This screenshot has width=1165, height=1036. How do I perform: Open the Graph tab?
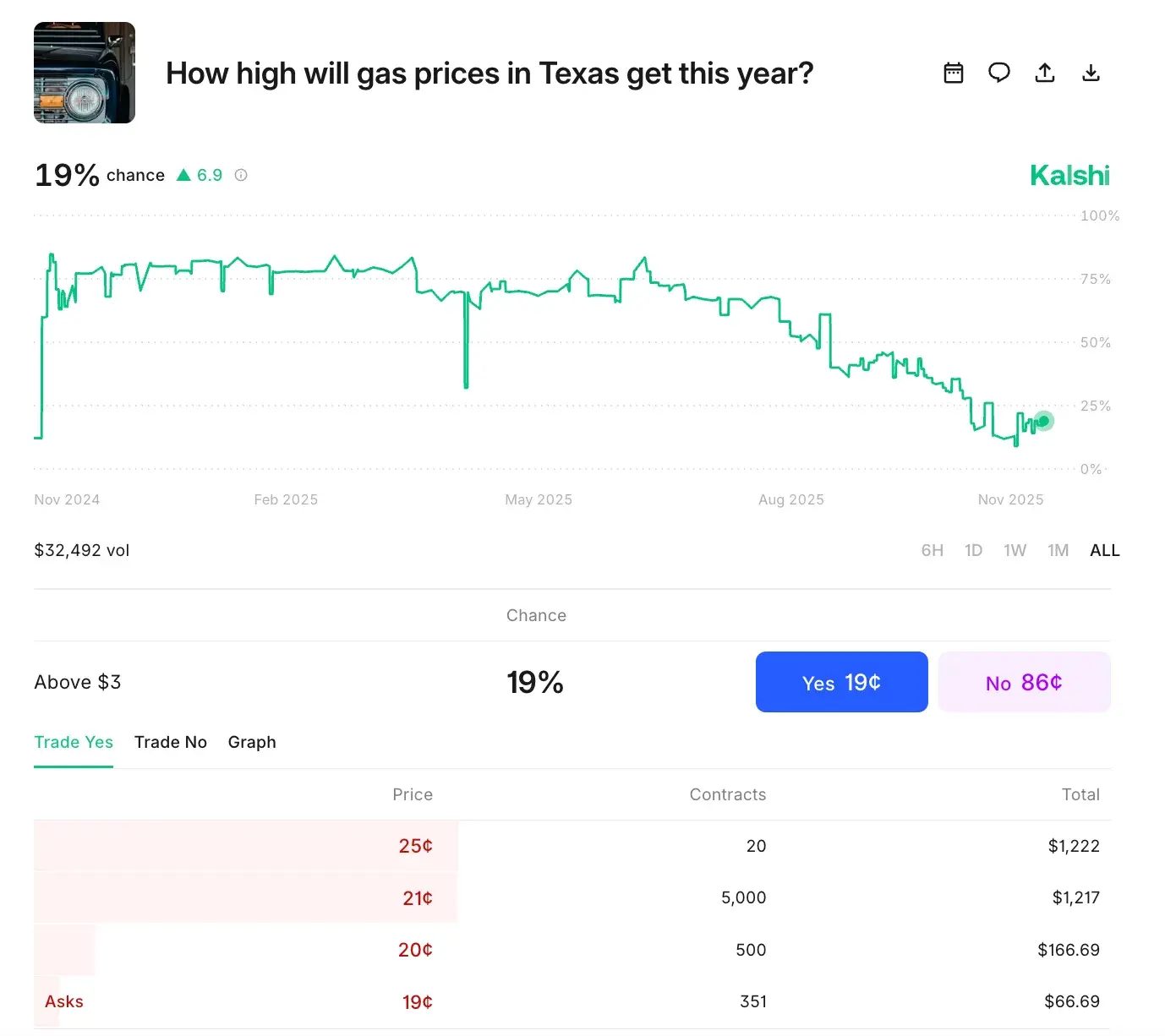252,742
